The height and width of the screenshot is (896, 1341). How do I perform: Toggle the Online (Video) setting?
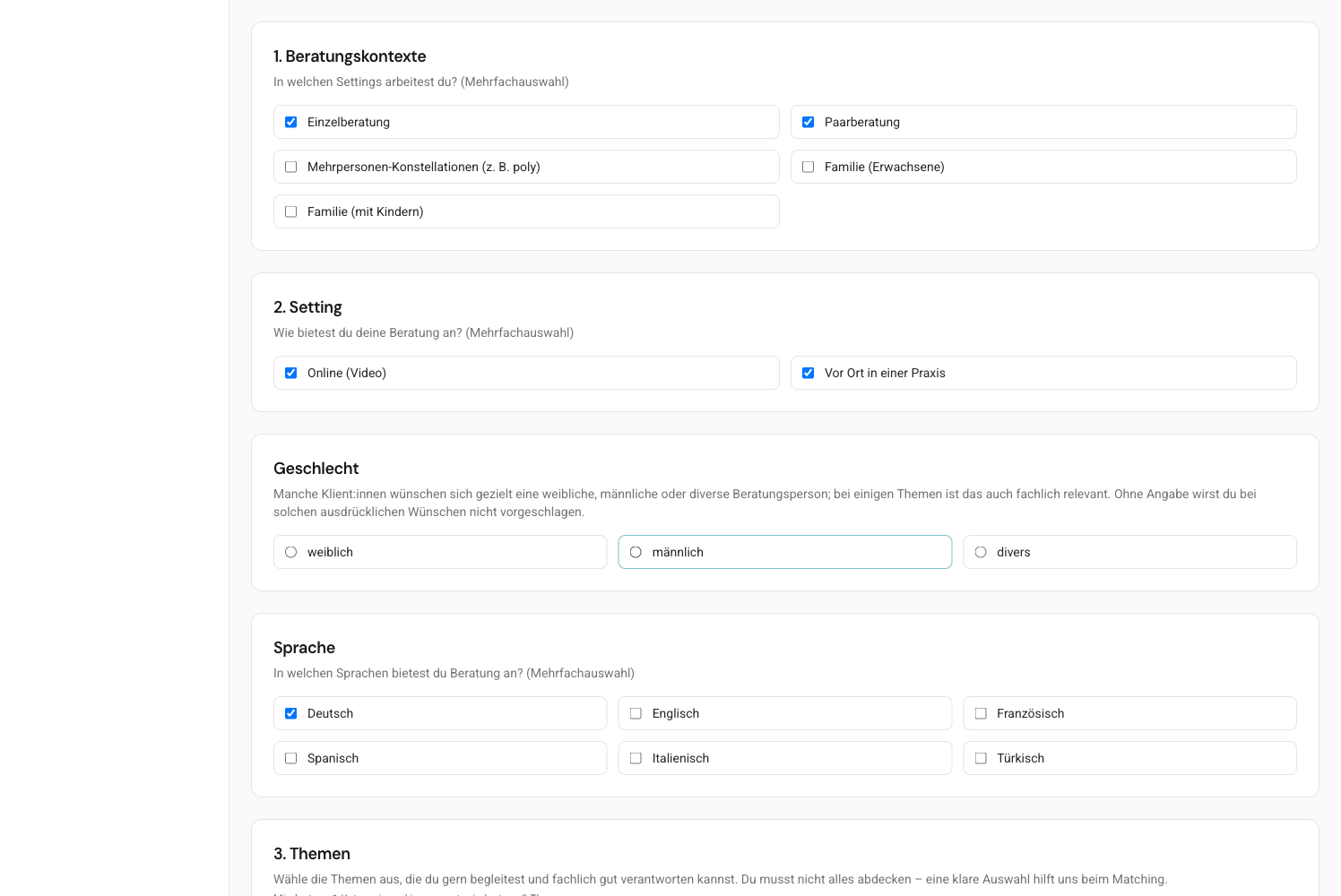click(290, 373)
